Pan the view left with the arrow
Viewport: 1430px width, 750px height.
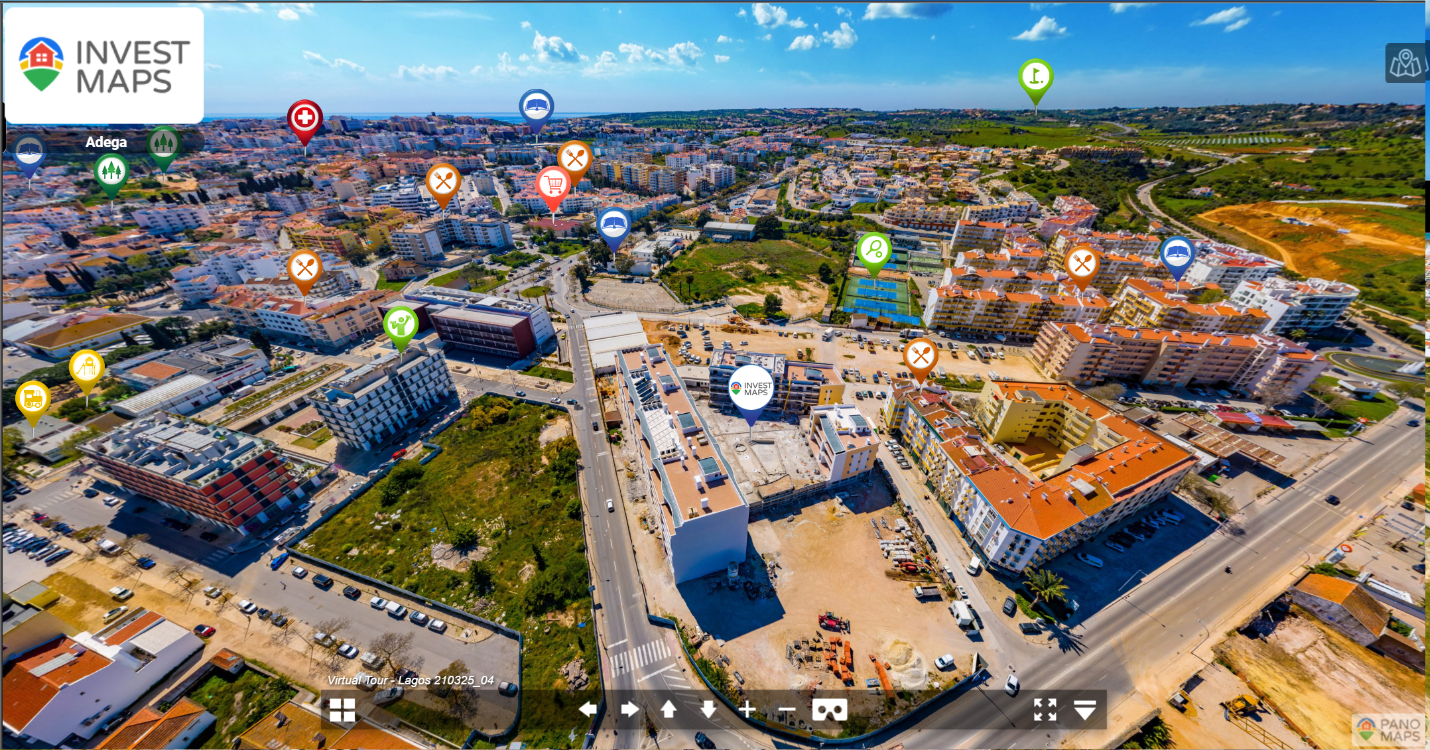tap(588, 709)
